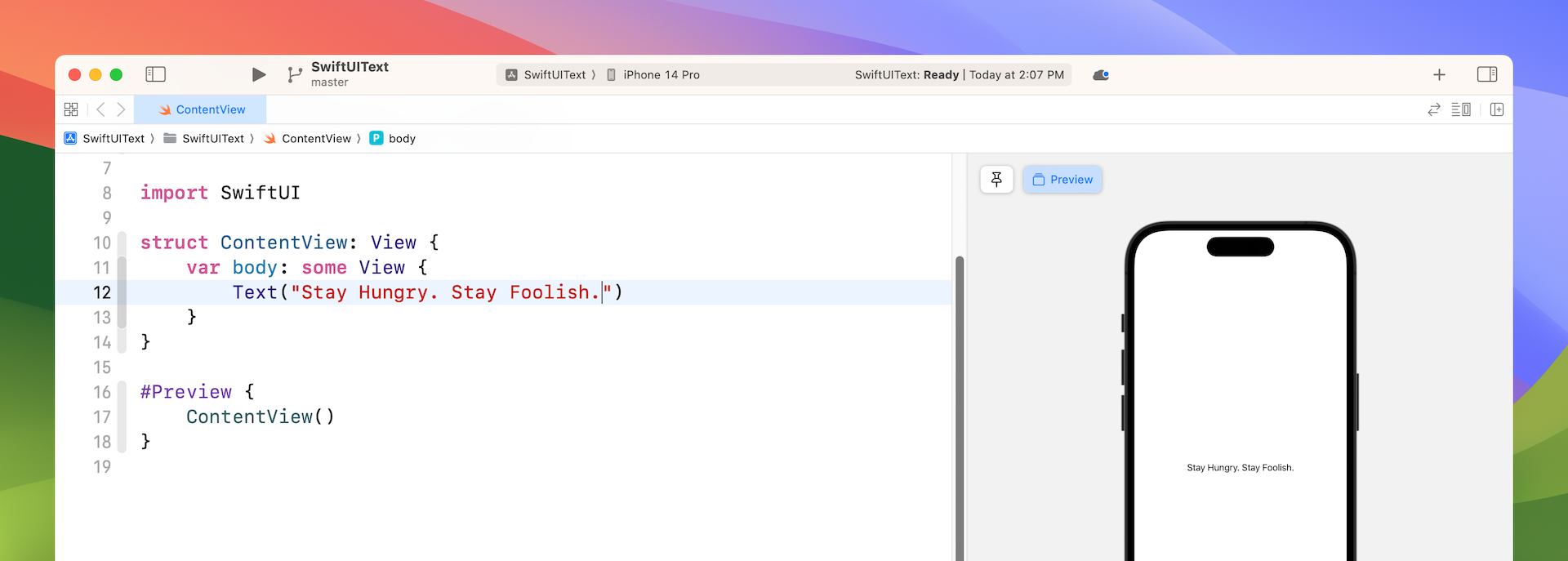This screenshot has width=1568, height=561.
Task: Toggle the inspector panel
Action: point(1487,74)
